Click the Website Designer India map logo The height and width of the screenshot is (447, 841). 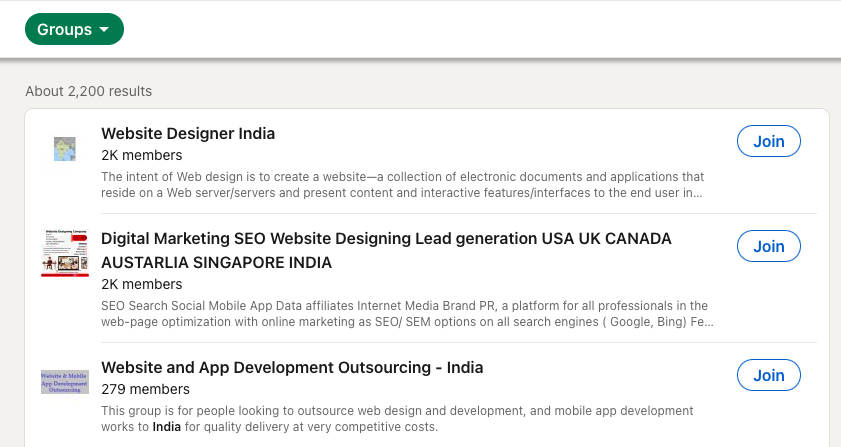65,149
